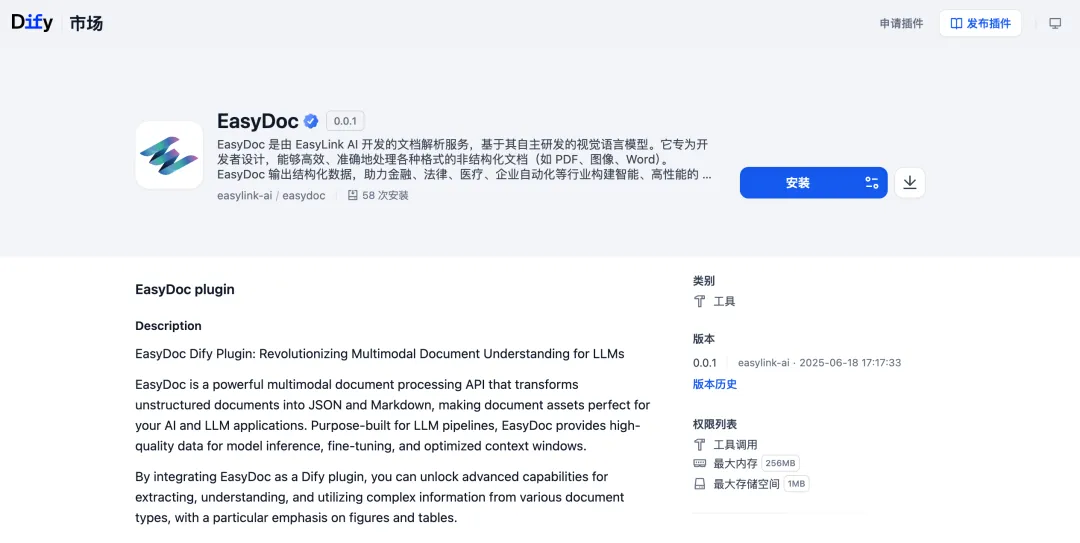Click the 最大存储空间 storage icon

click(700, 484)
